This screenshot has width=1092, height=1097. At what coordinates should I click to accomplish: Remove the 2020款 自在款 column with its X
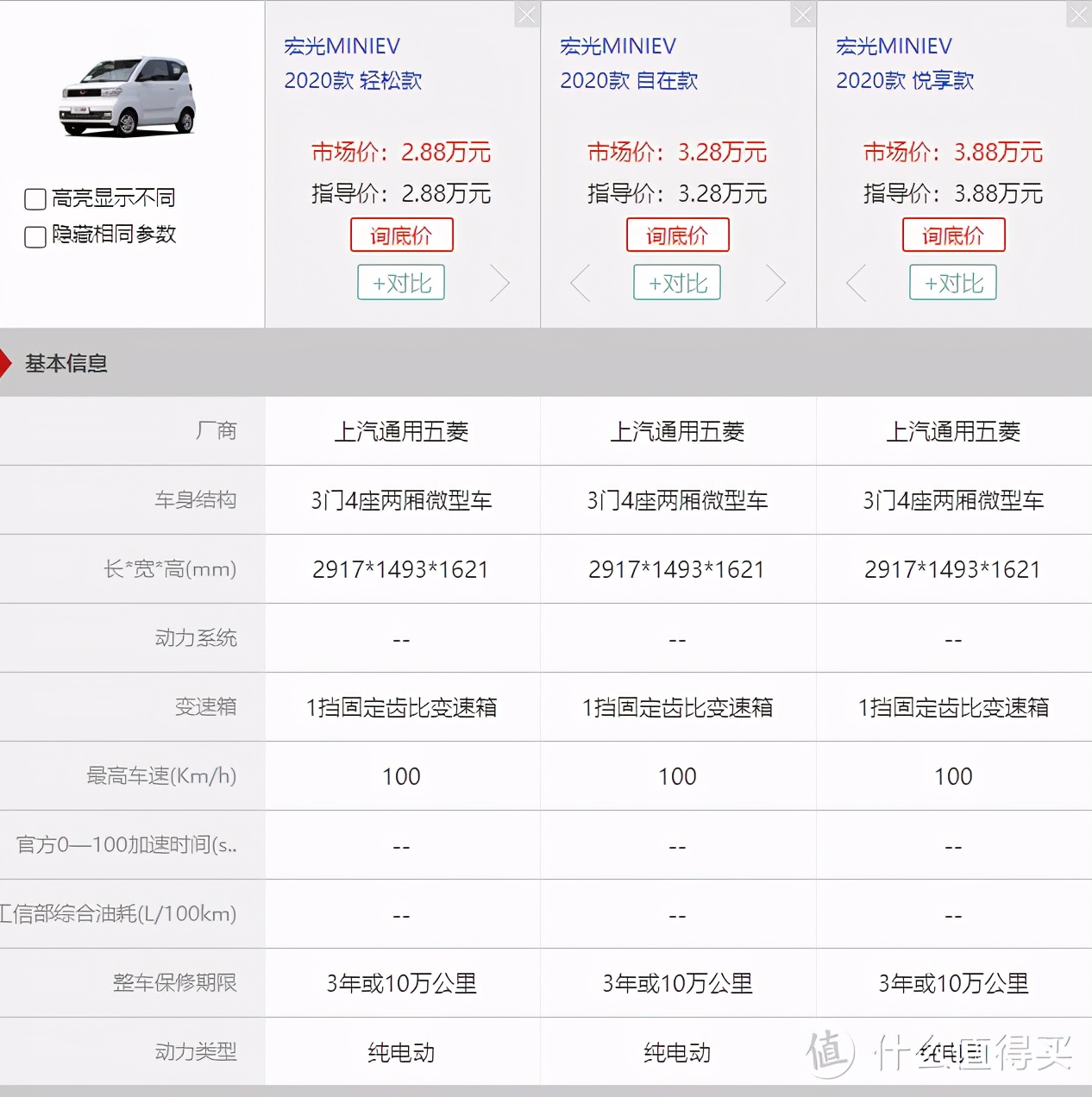click(x=803, y=15)
